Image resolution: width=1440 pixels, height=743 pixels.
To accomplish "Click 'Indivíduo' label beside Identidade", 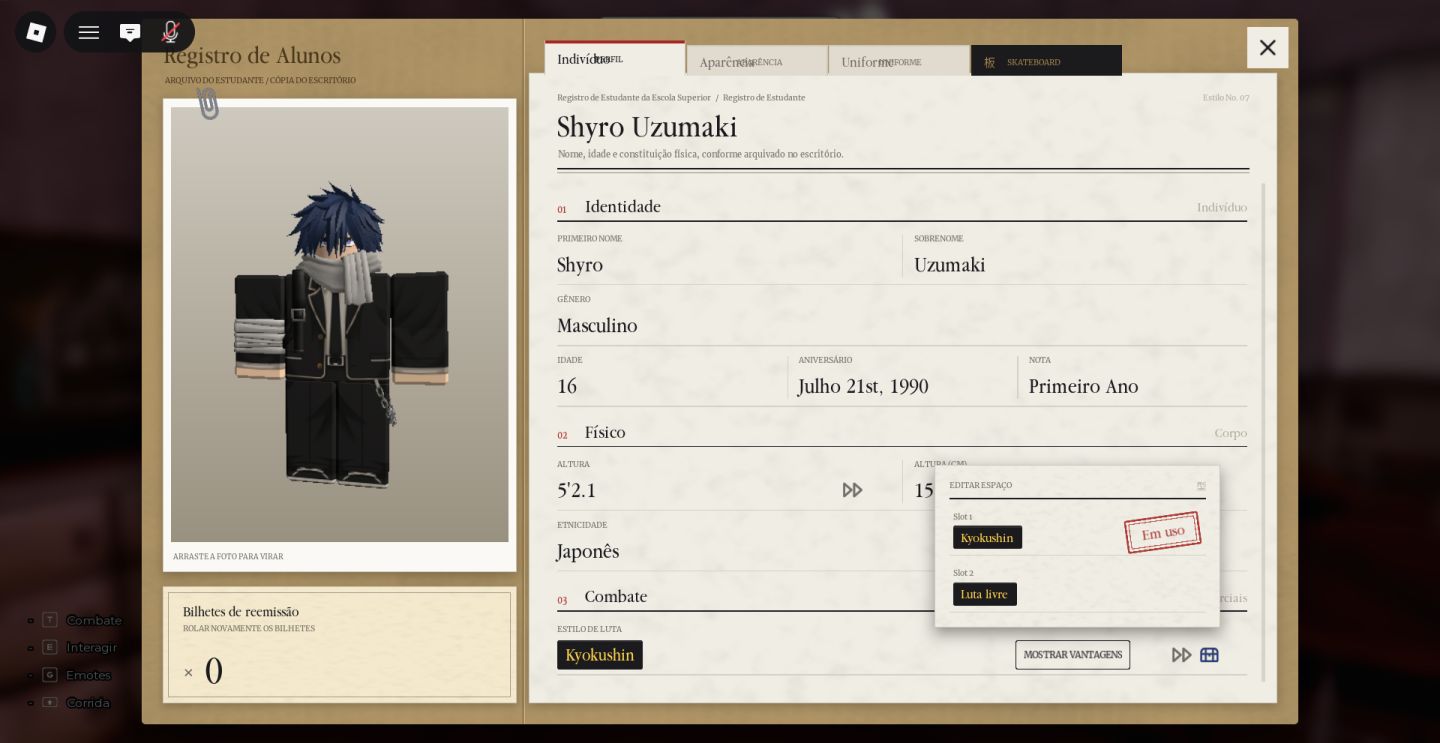I will coord(1222,208).
